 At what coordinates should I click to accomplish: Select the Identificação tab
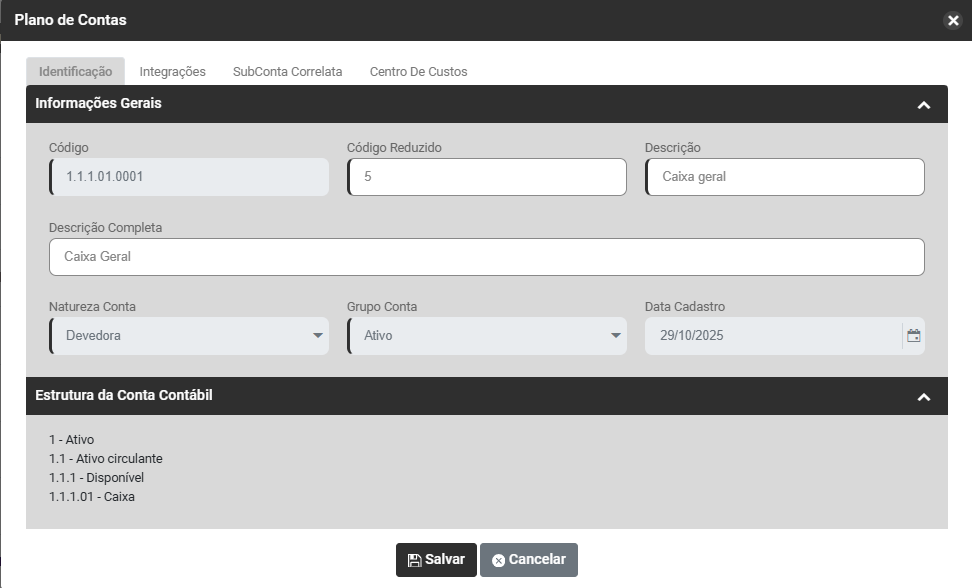tap(75, 72)
